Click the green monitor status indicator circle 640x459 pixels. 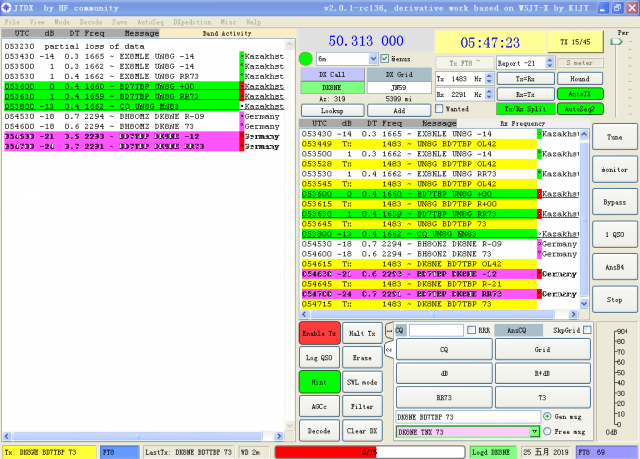[x=306, y=59]
